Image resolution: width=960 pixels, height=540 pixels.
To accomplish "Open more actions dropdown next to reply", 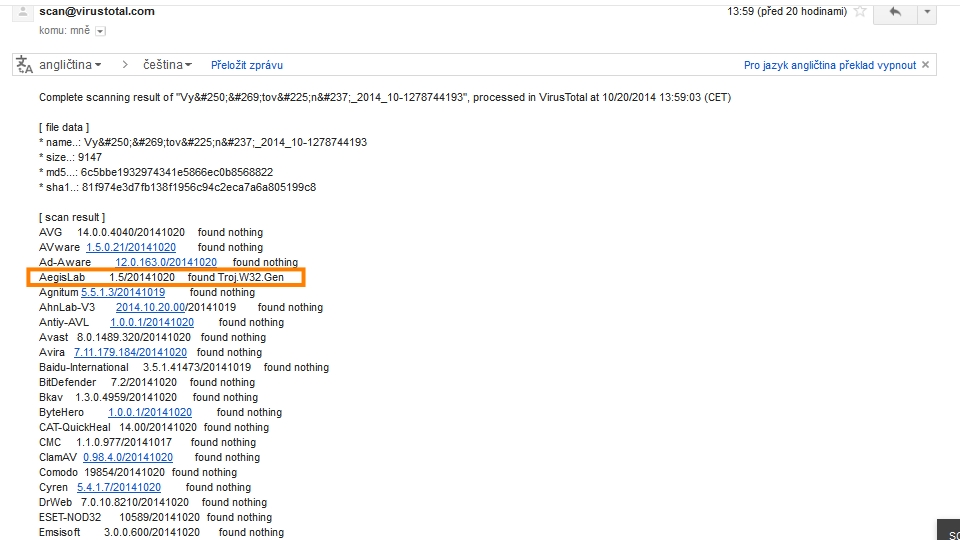I will (928, 12).
